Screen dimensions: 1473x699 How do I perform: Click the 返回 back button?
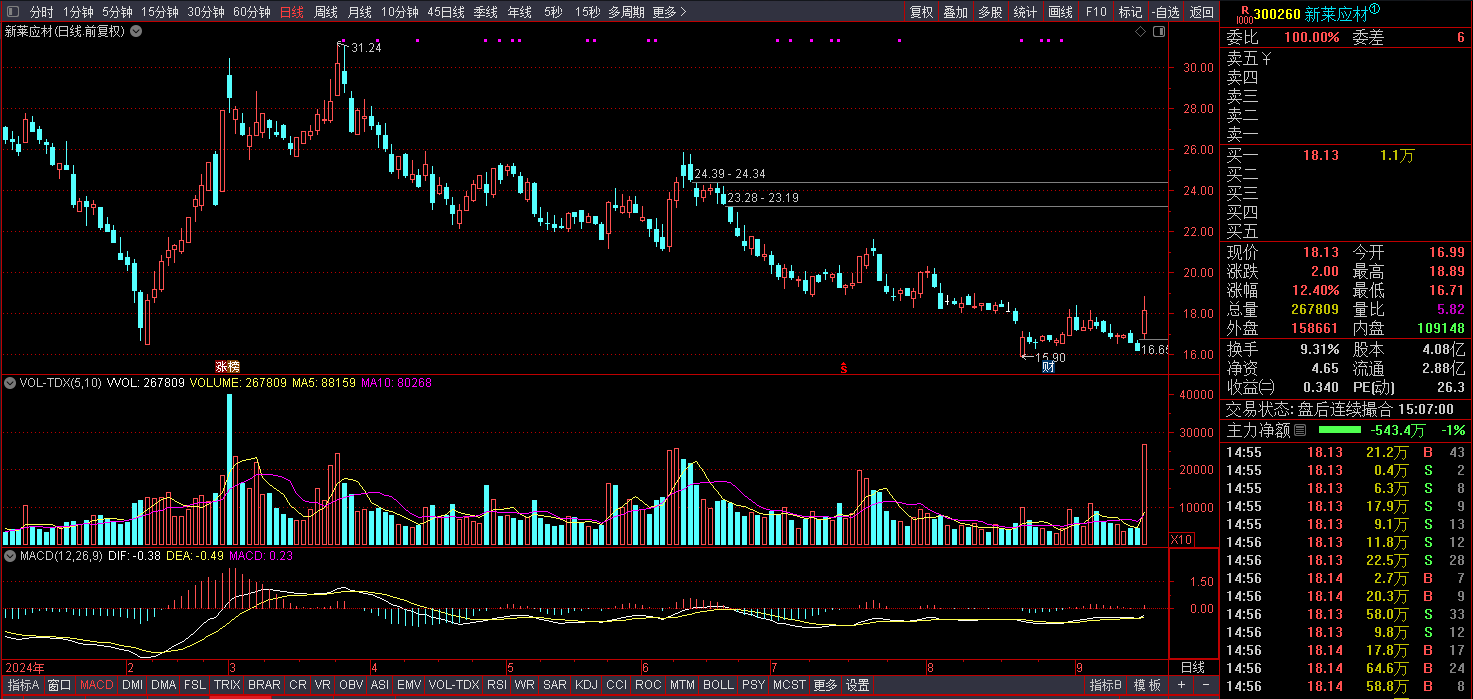(1201, 12)
